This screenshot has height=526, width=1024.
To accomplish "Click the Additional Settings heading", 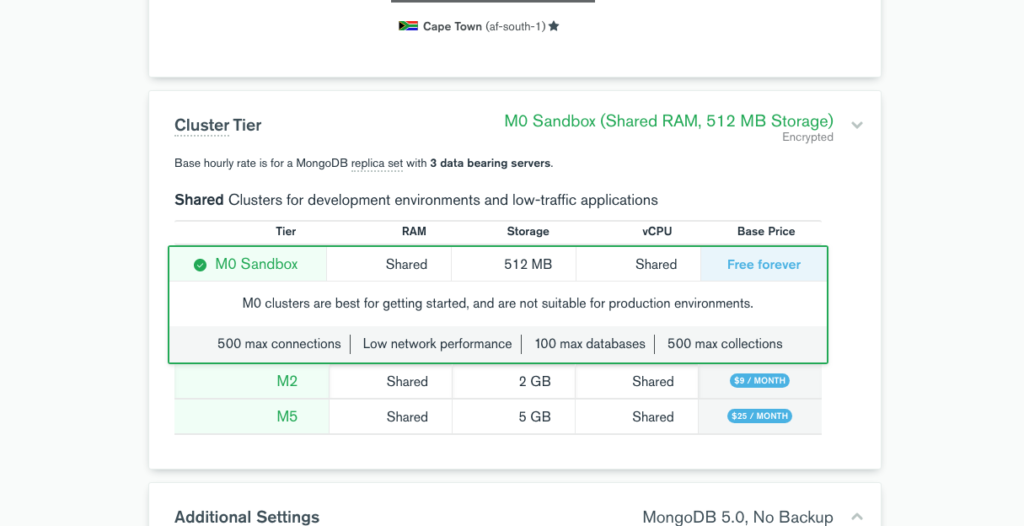I will tap(247, 517).
